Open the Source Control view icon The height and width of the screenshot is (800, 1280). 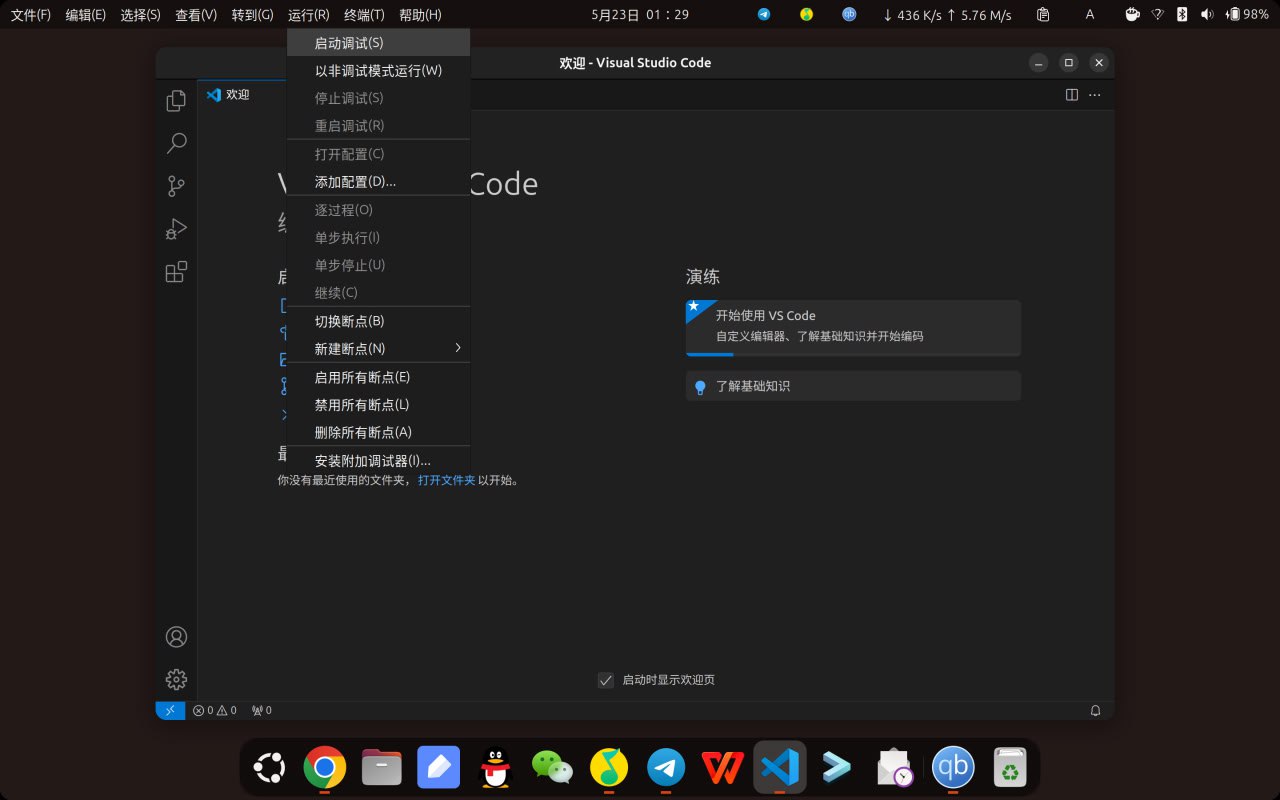click(x=176, y=186)
